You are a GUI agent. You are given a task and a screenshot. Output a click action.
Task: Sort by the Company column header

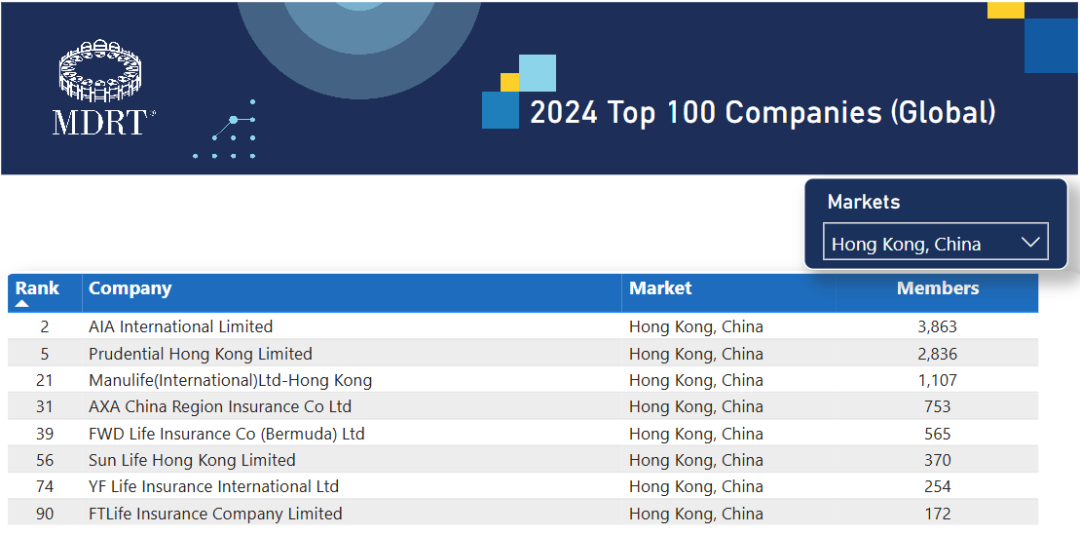click(x=130, y=288)
